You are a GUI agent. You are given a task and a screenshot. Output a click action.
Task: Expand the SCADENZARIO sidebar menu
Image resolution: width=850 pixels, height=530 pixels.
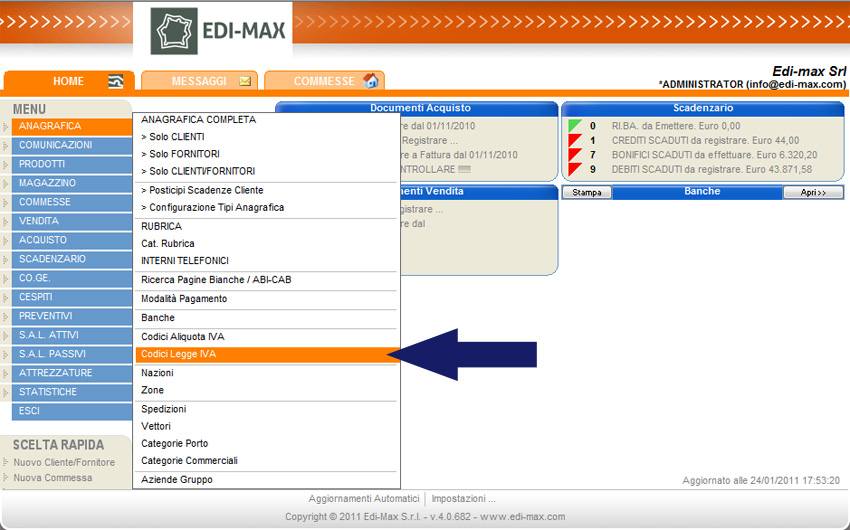(52, 259)
